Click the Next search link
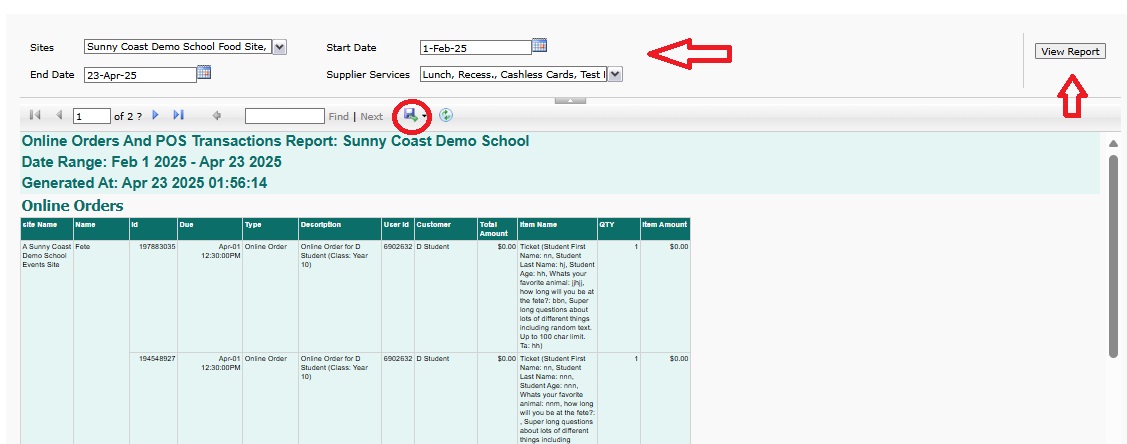The image size is (1127, 444). coord(371,117)
